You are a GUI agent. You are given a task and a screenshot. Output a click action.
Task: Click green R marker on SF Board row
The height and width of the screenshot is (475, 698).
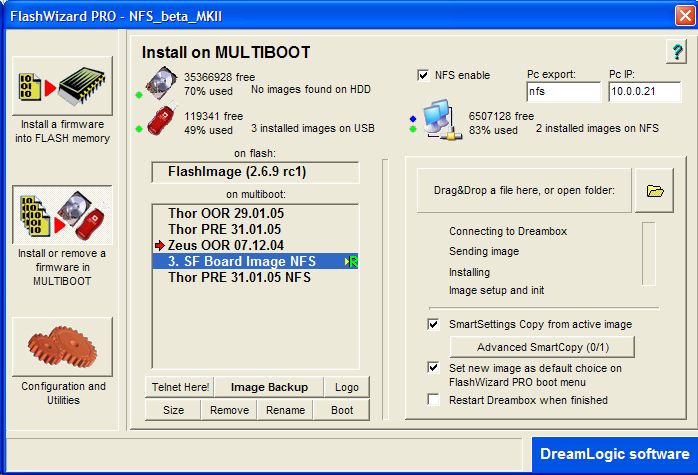(x=351, y=261)
